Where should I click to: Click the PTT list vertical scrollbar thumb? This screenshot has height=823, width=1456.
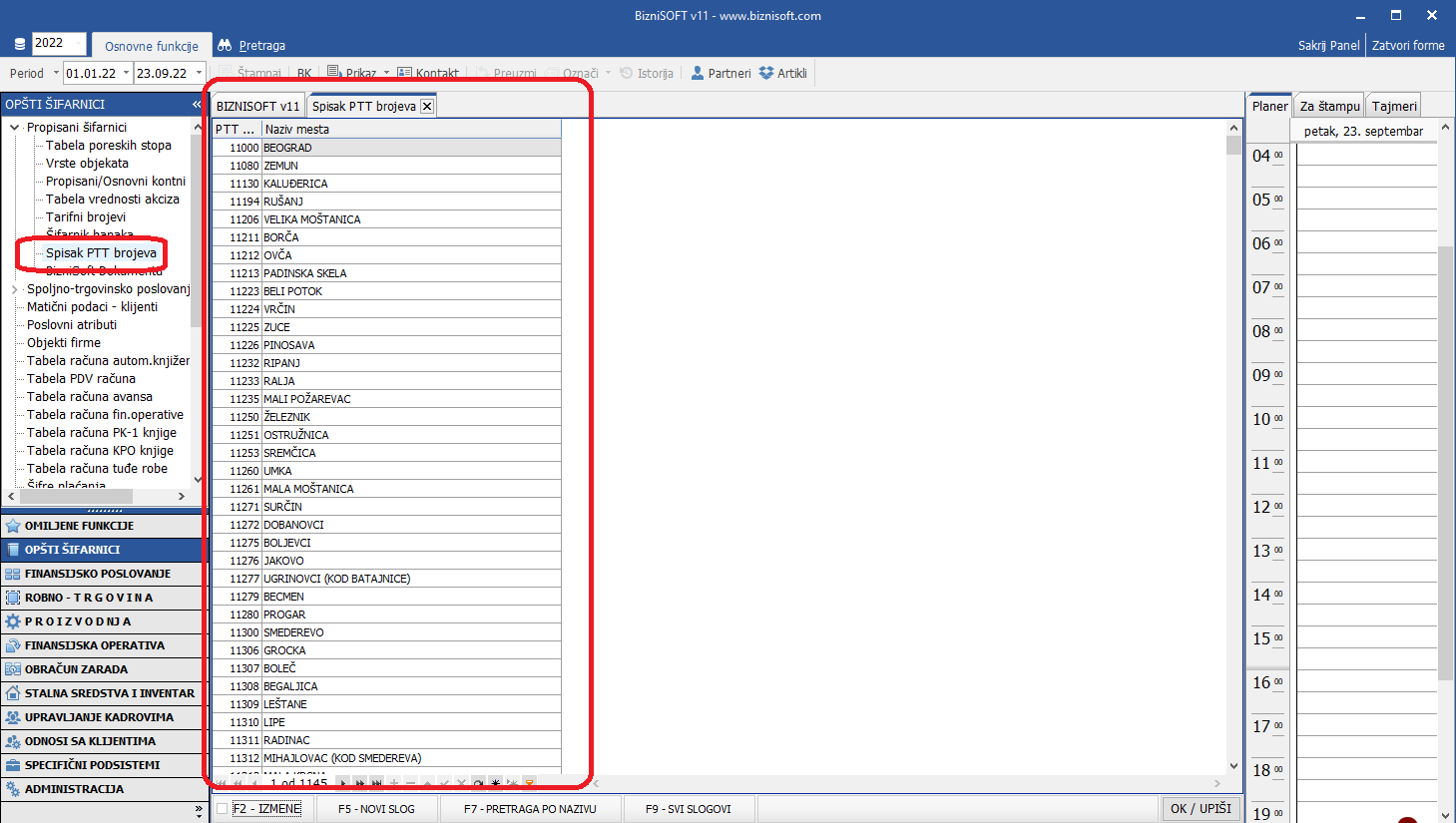(1233, 146)
